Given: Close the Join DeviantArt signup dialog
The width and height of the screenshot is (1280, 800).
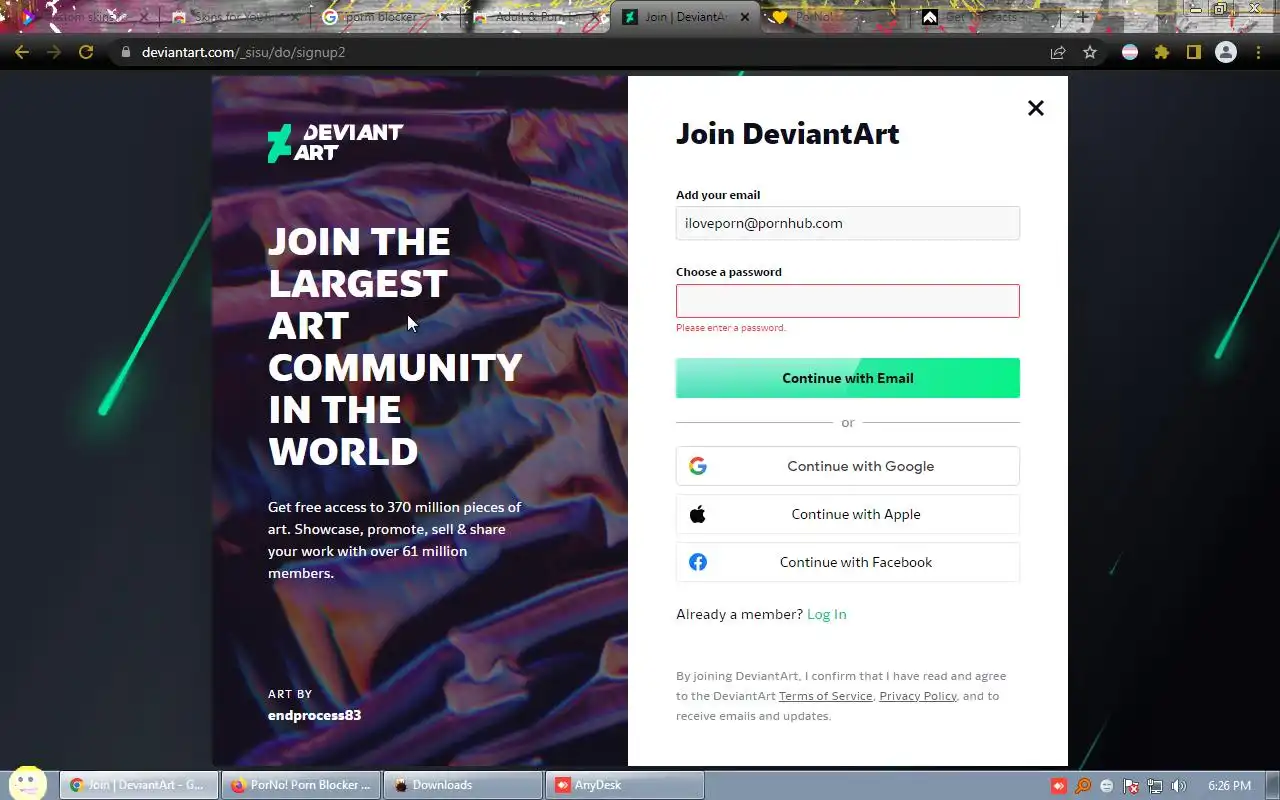Looking at the screenshot, I should pyautogui.click(x=1036, y=108).
